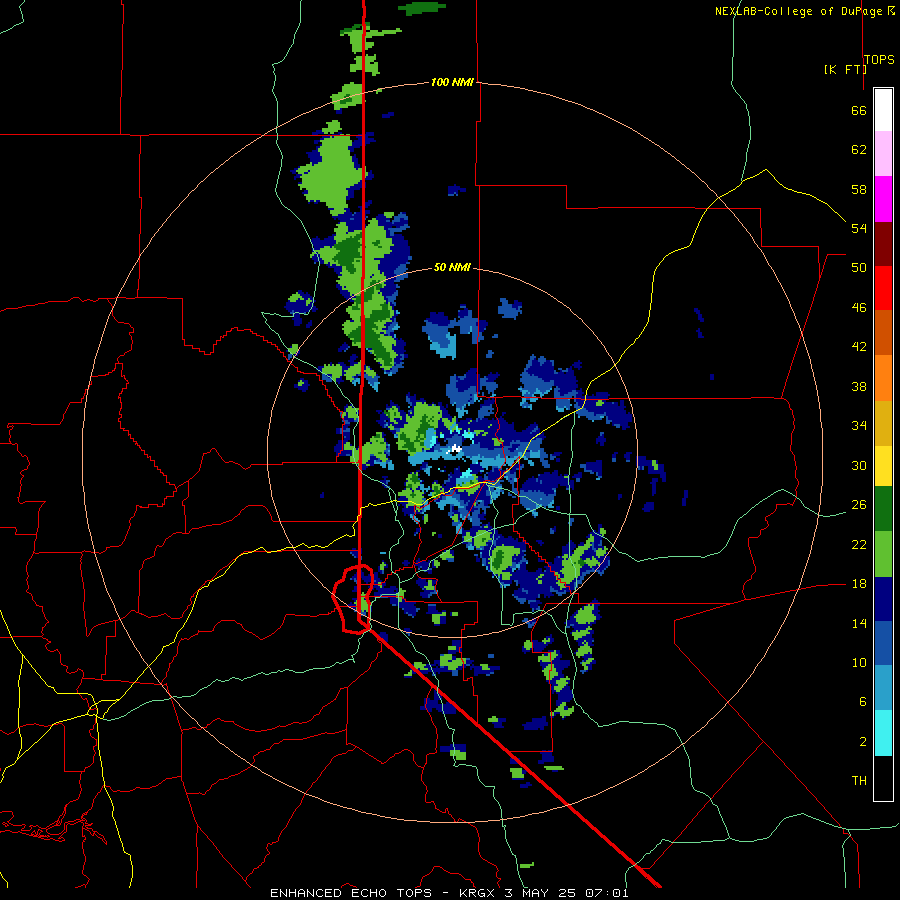The image size is (900, 900).
Task: Click the 07:01 timestamp
Action: point(607,893)
